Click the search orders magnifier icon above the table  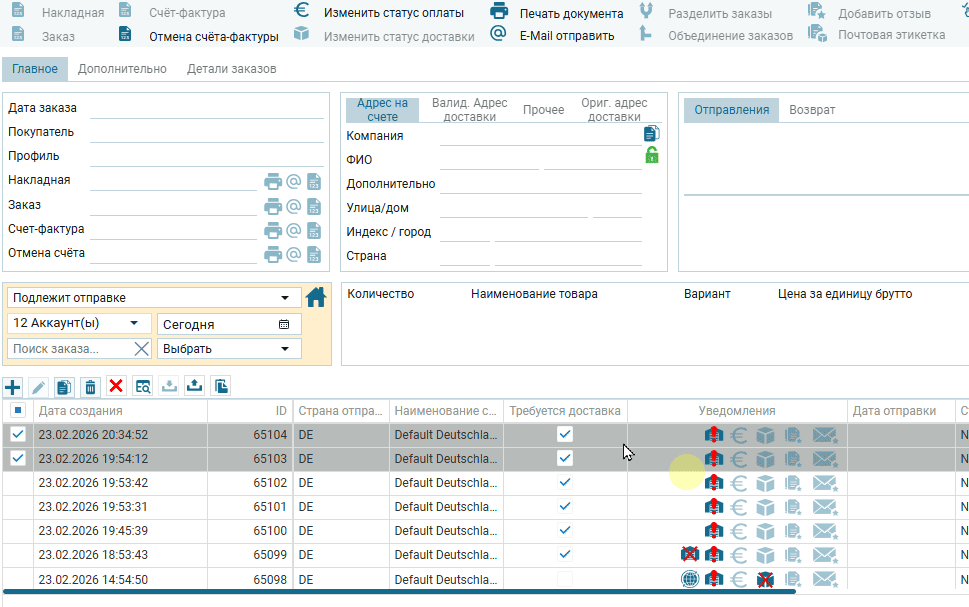[x=143, y=387]
